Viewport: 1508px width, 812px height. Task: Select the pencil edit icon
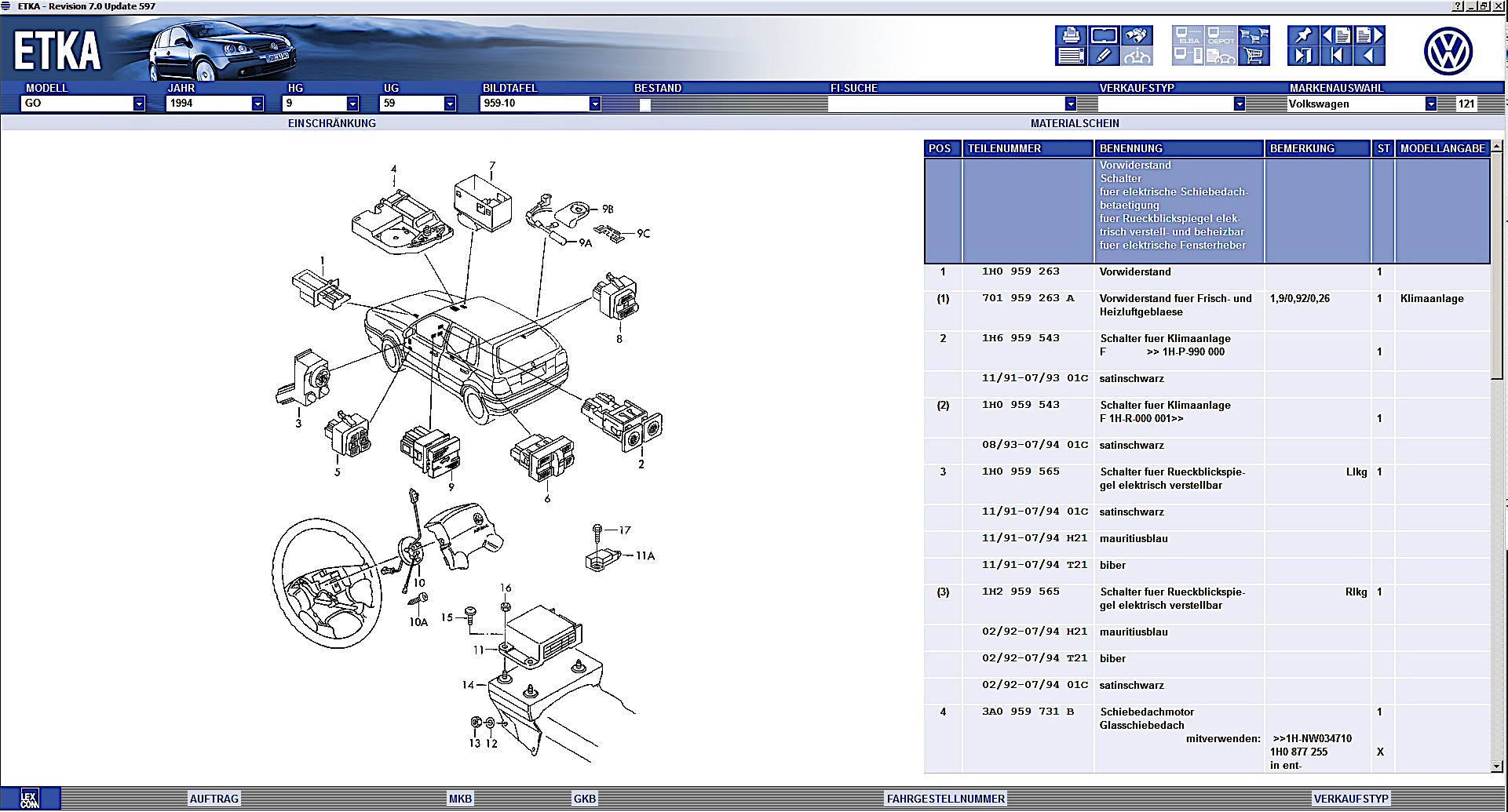[x=1104, y=56]
